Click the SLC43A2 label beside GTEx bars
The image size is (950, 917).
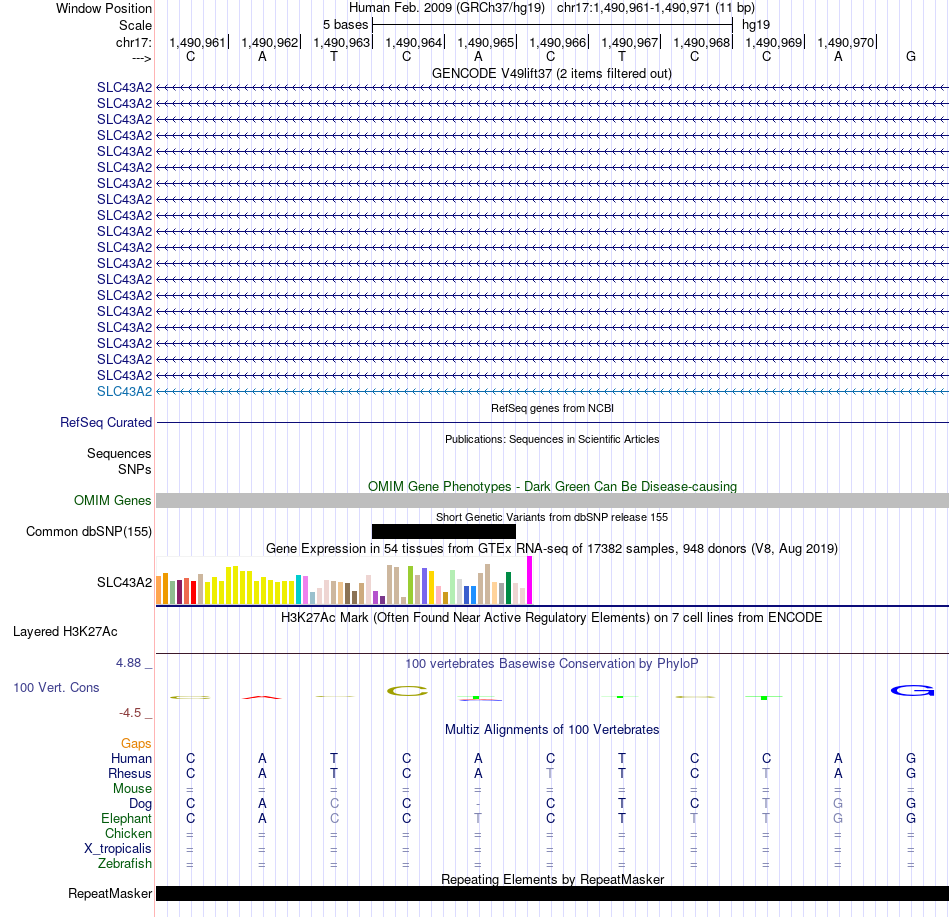tap(124, 582)
